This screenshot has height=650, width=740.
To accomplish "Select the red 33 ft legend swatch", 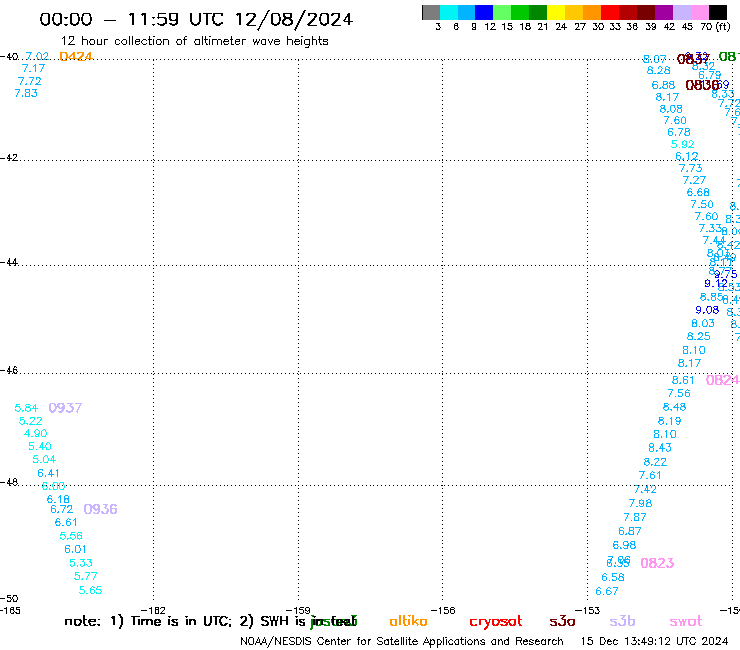I will pyautogui.click(x=610, y=12).
